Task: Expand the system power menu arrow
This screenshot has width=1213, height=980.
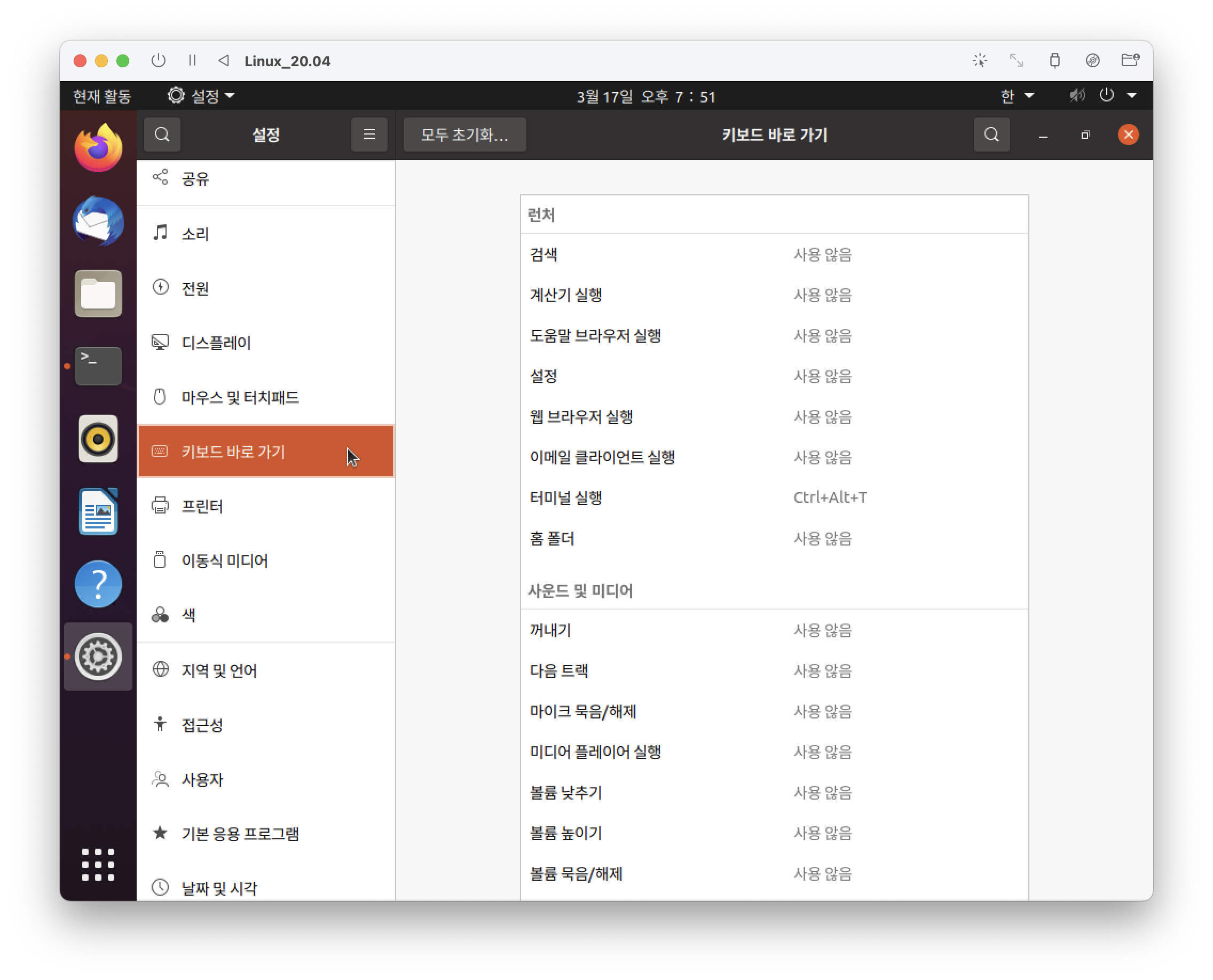Action: [1132, 96]
